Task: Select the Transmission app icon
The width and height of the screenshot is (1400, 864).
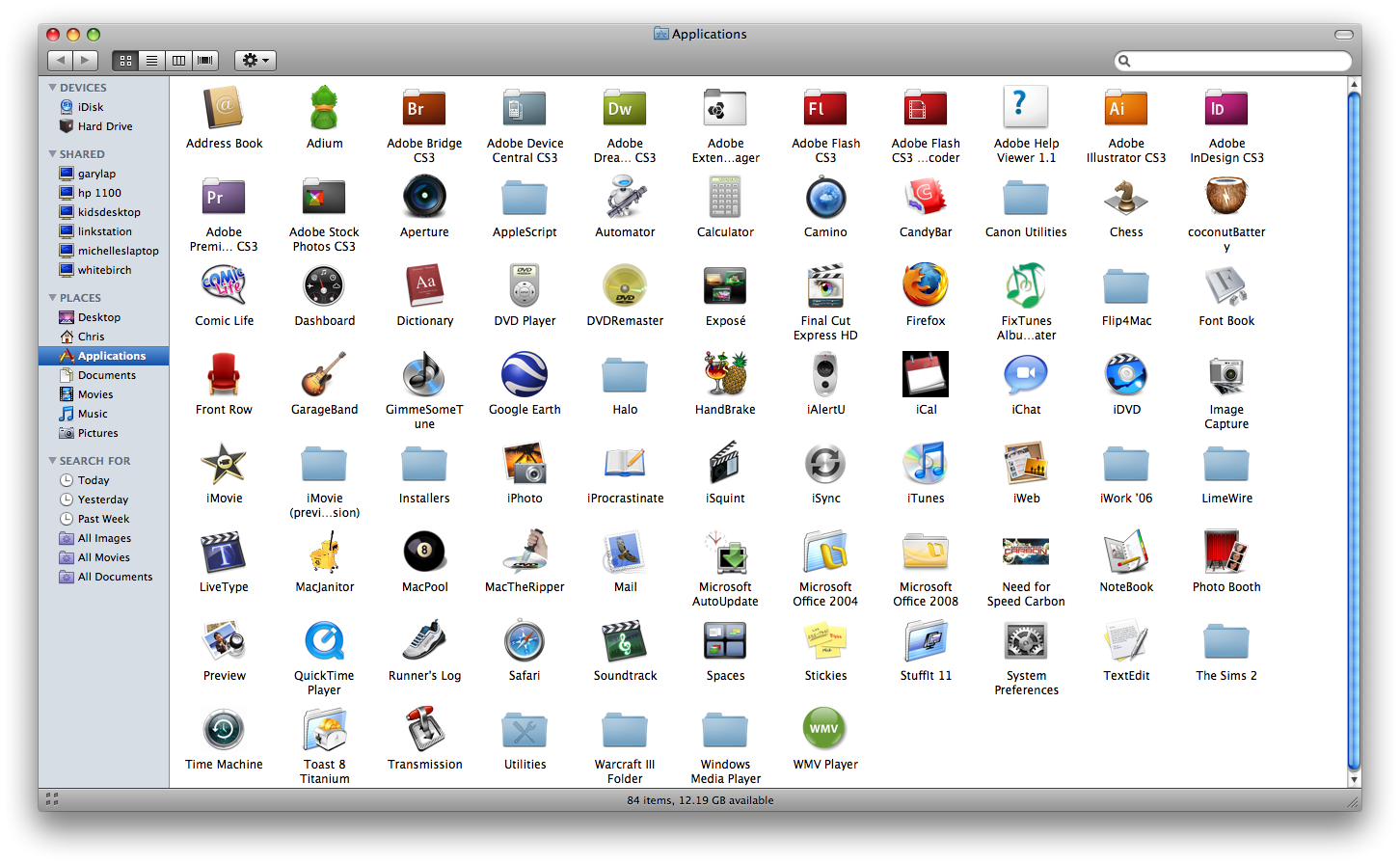Action: (x=424, y=729)
